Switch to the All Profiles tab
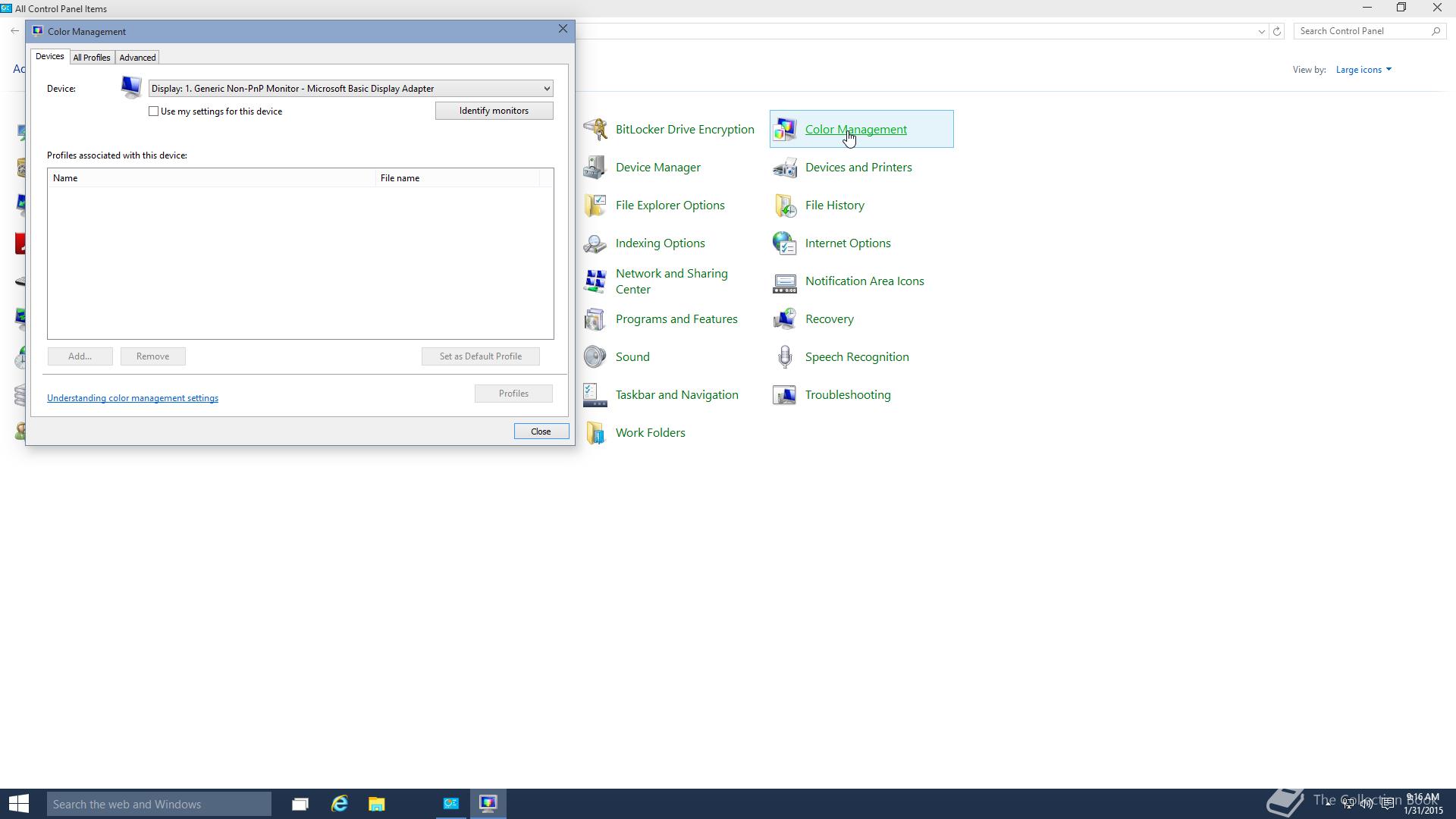1456x819 pixels. click(x=92, y=58)
